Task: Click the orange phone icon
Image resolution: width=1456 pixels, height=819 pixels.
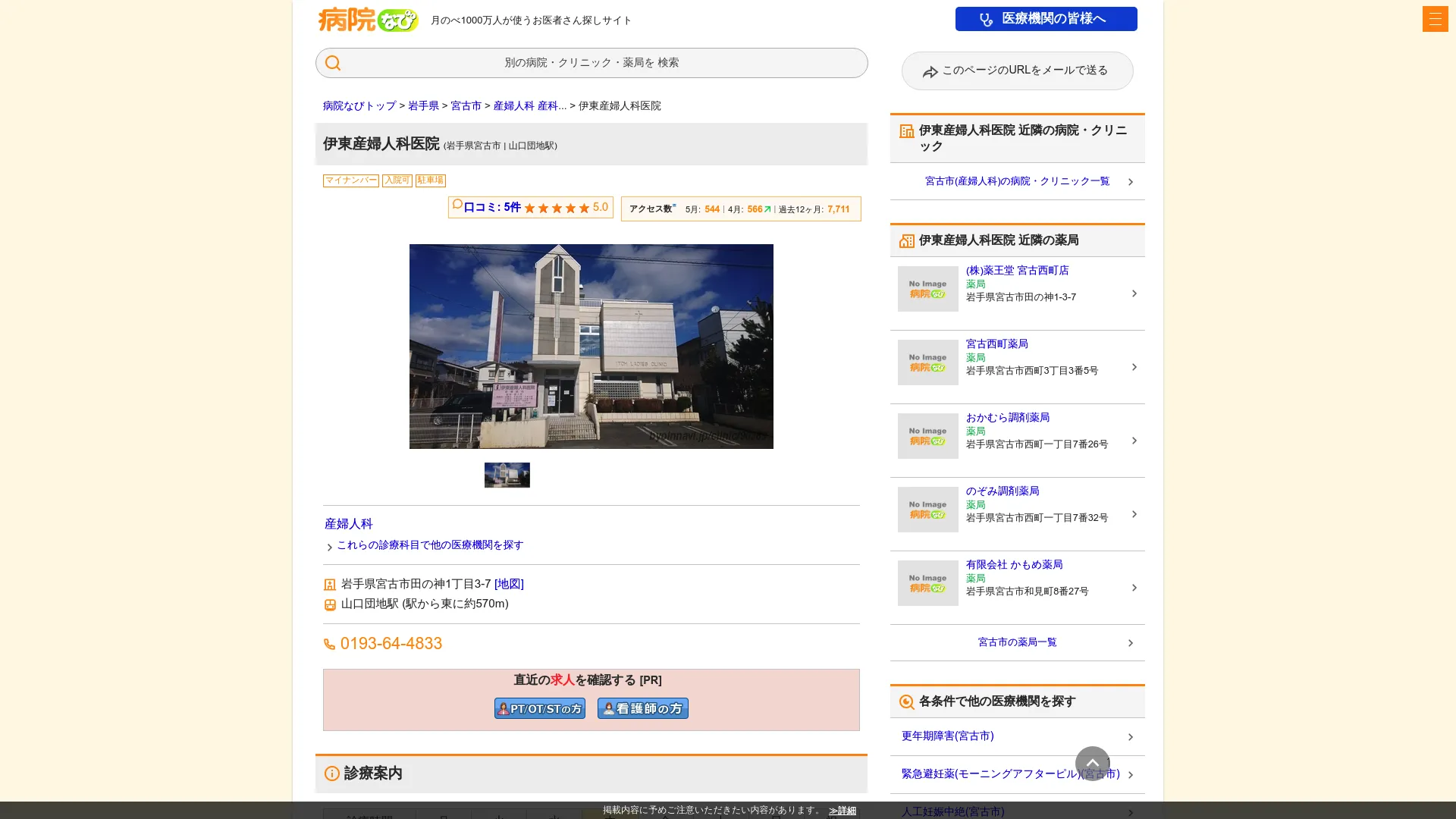Action: click(x=329, y=644)
